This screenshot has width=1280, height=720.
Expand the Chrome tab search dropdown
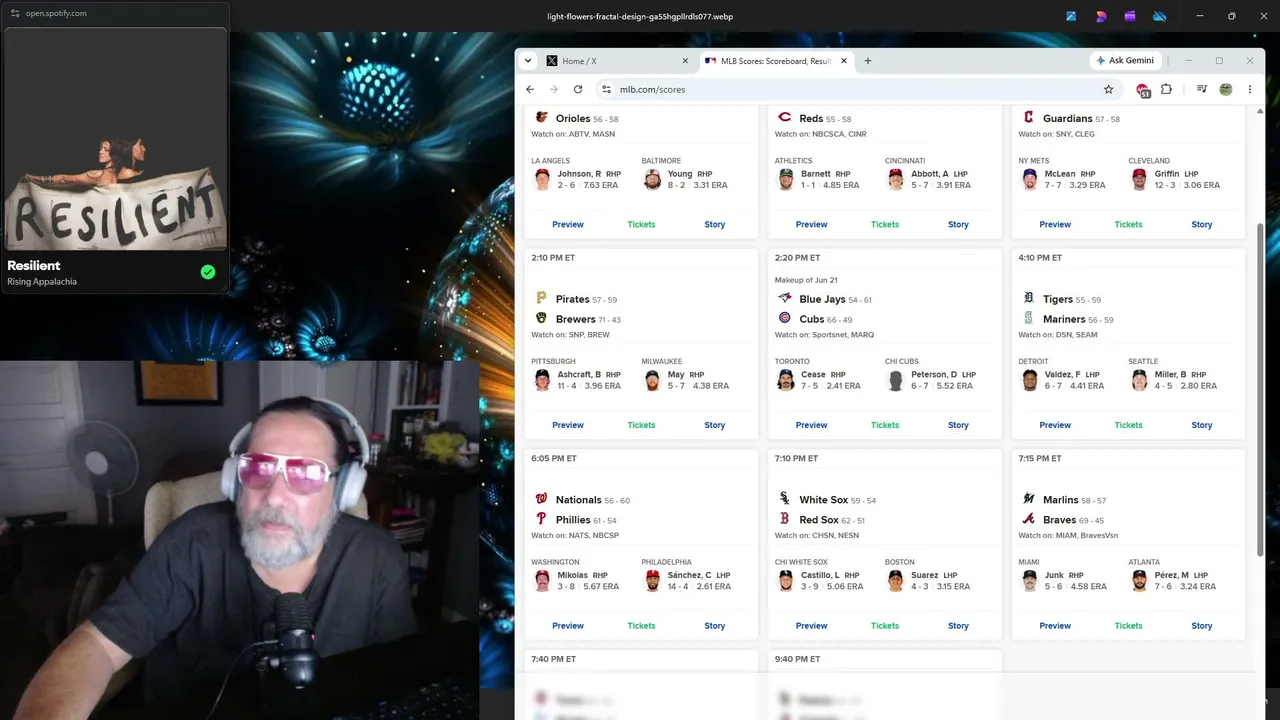(528, 61)
